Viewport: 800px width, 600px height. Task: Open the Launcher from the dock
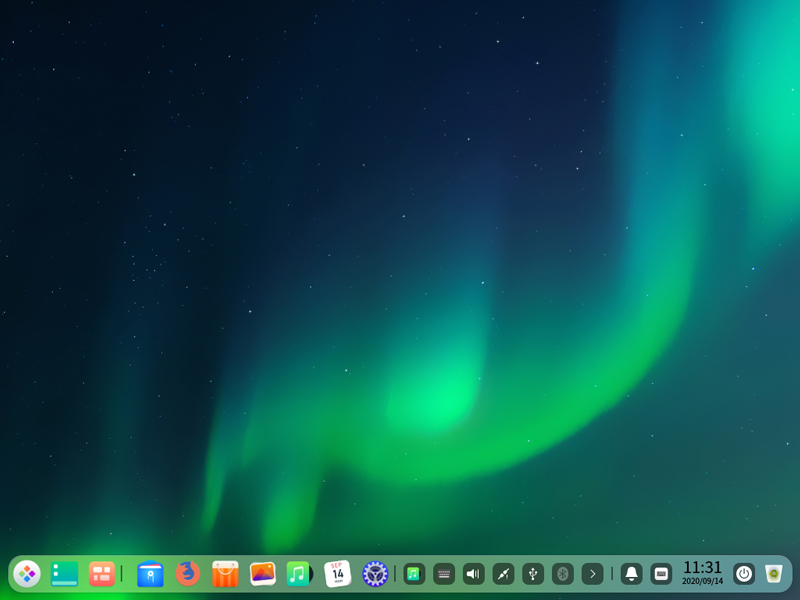(25, 574)
